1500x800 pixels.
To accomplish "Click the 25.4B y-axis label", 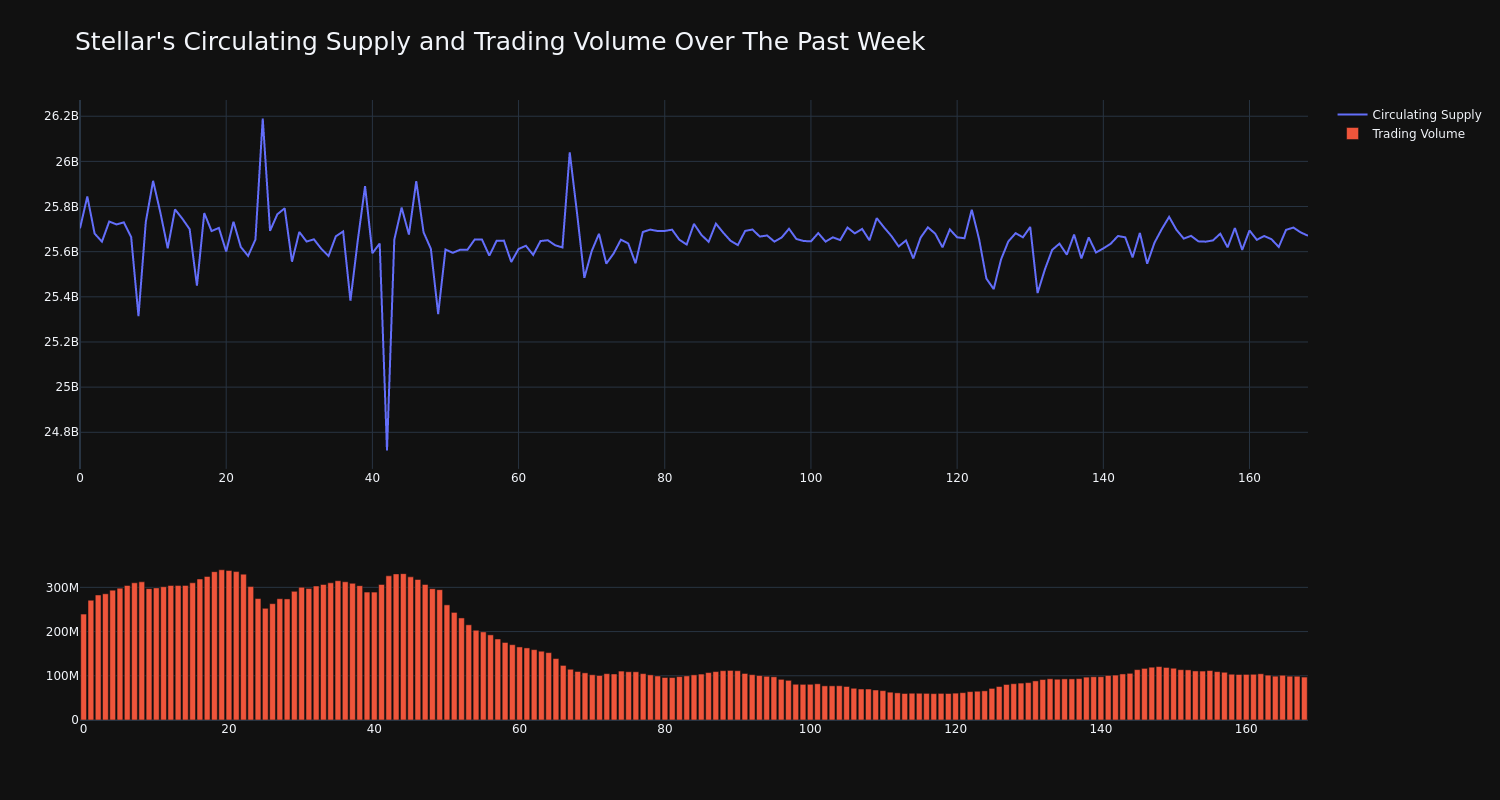I will coord(61,297).
